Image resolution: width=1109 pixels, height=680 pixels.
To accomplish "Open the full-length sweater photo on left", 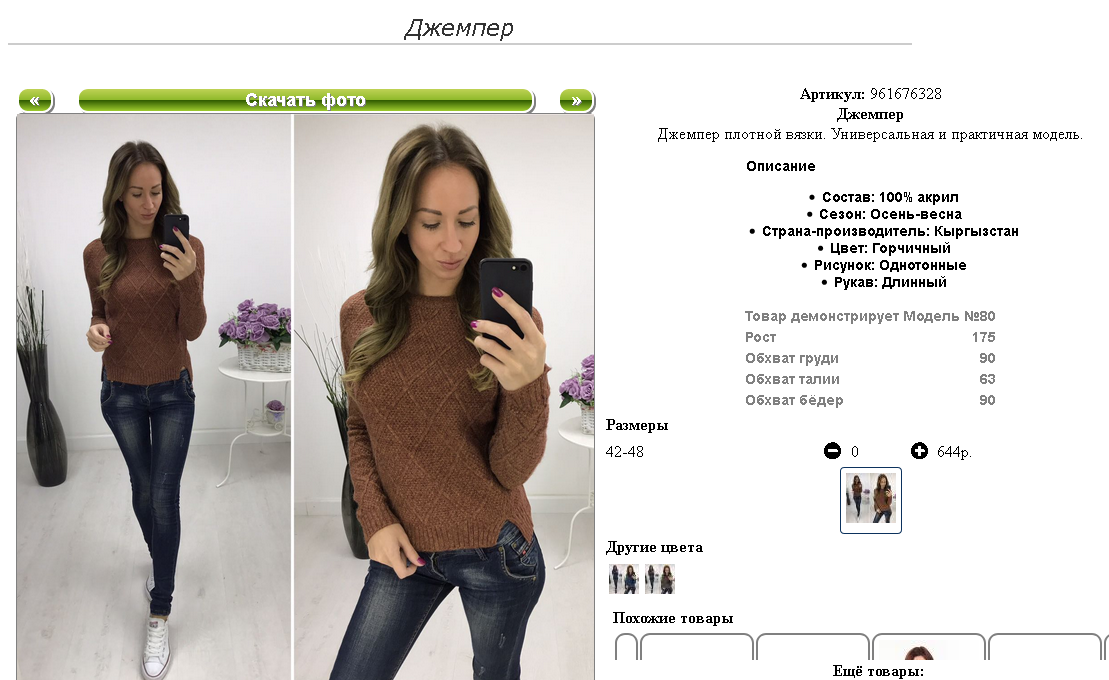I will click(154, 397).
